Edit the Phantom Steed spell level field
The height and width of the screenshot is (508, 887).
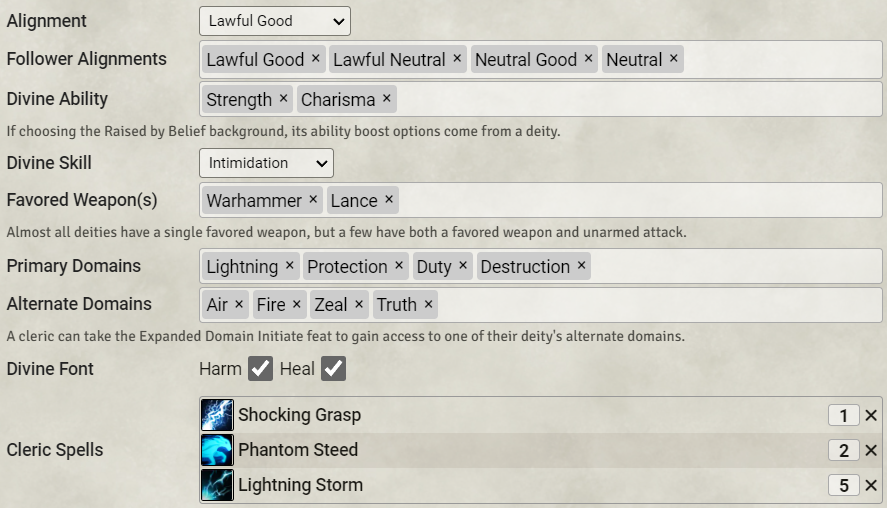843,451
